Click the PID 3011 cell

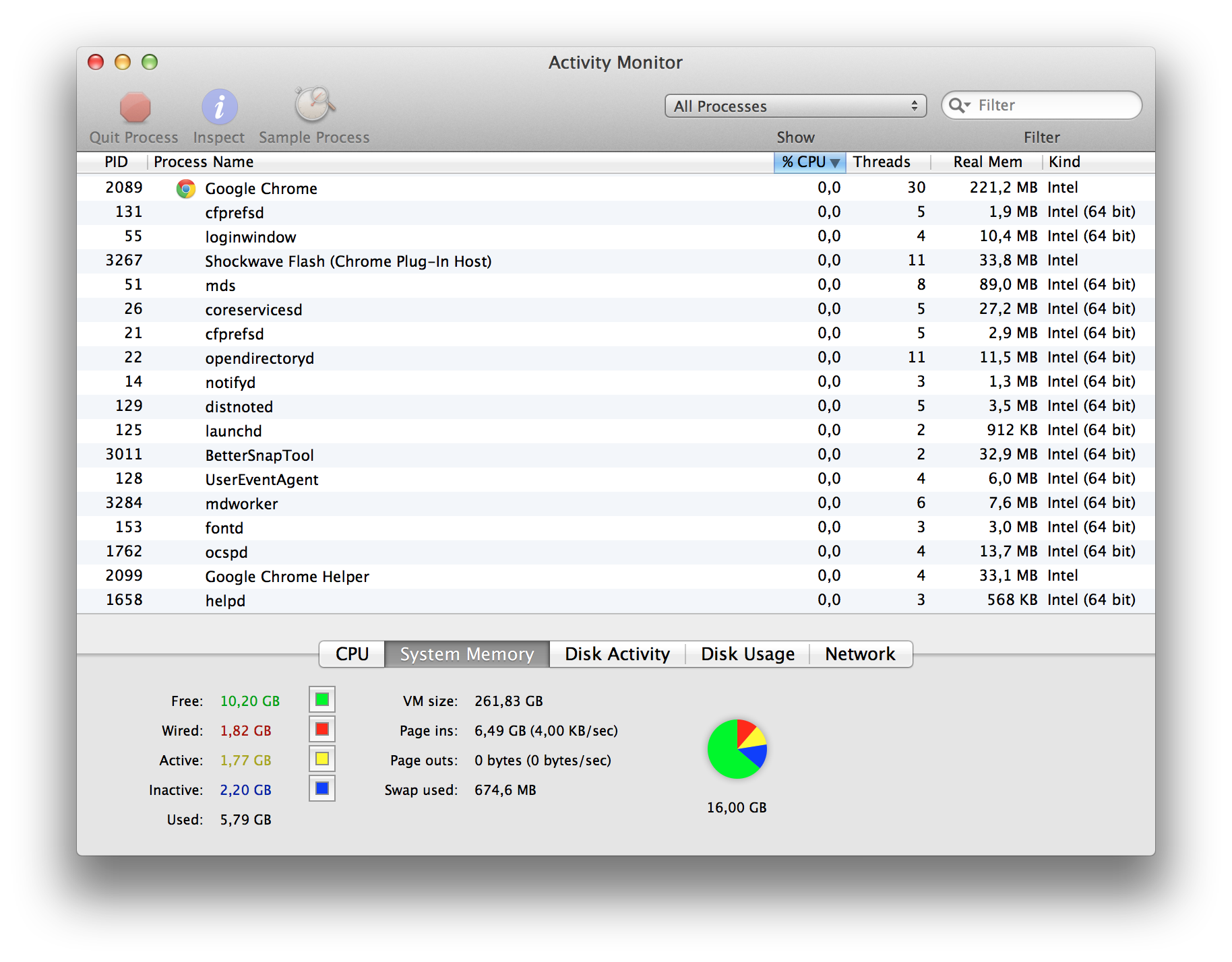[x=124, y=455]
